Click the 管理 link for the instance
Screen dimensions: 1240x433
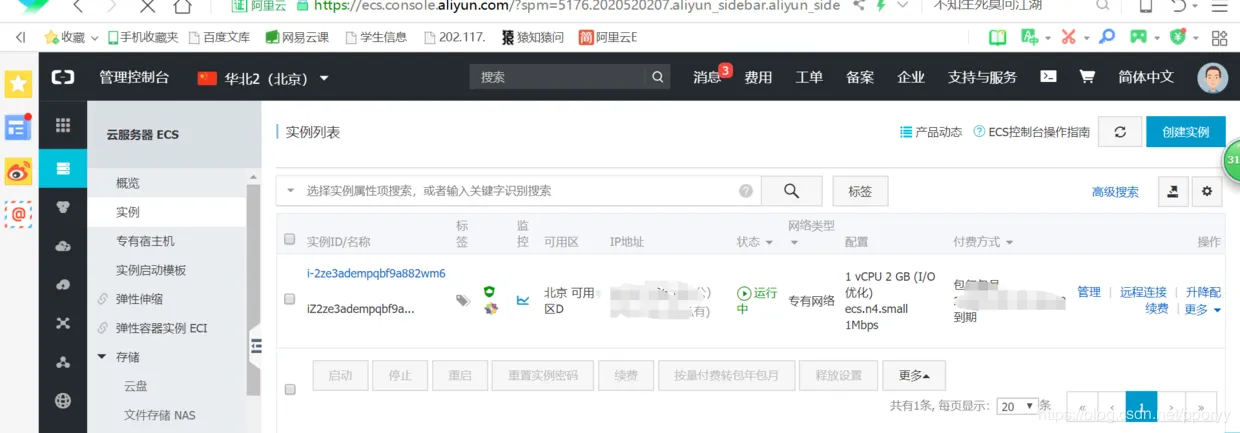point(1089,292)
